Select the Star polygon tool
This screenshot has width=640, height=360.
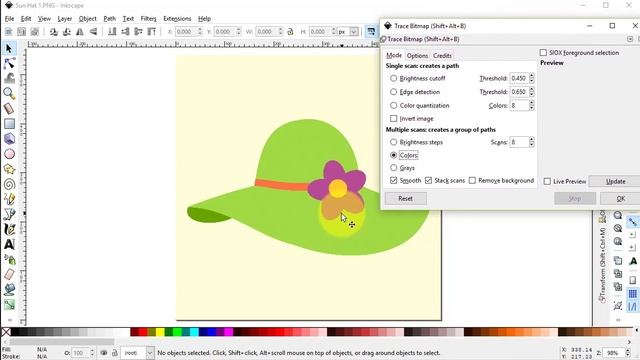pos(9,169)
